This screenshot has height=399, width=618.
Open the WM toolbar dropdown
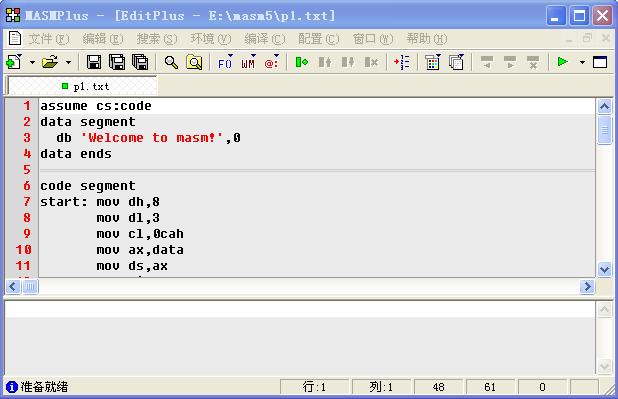click(248, 62)
